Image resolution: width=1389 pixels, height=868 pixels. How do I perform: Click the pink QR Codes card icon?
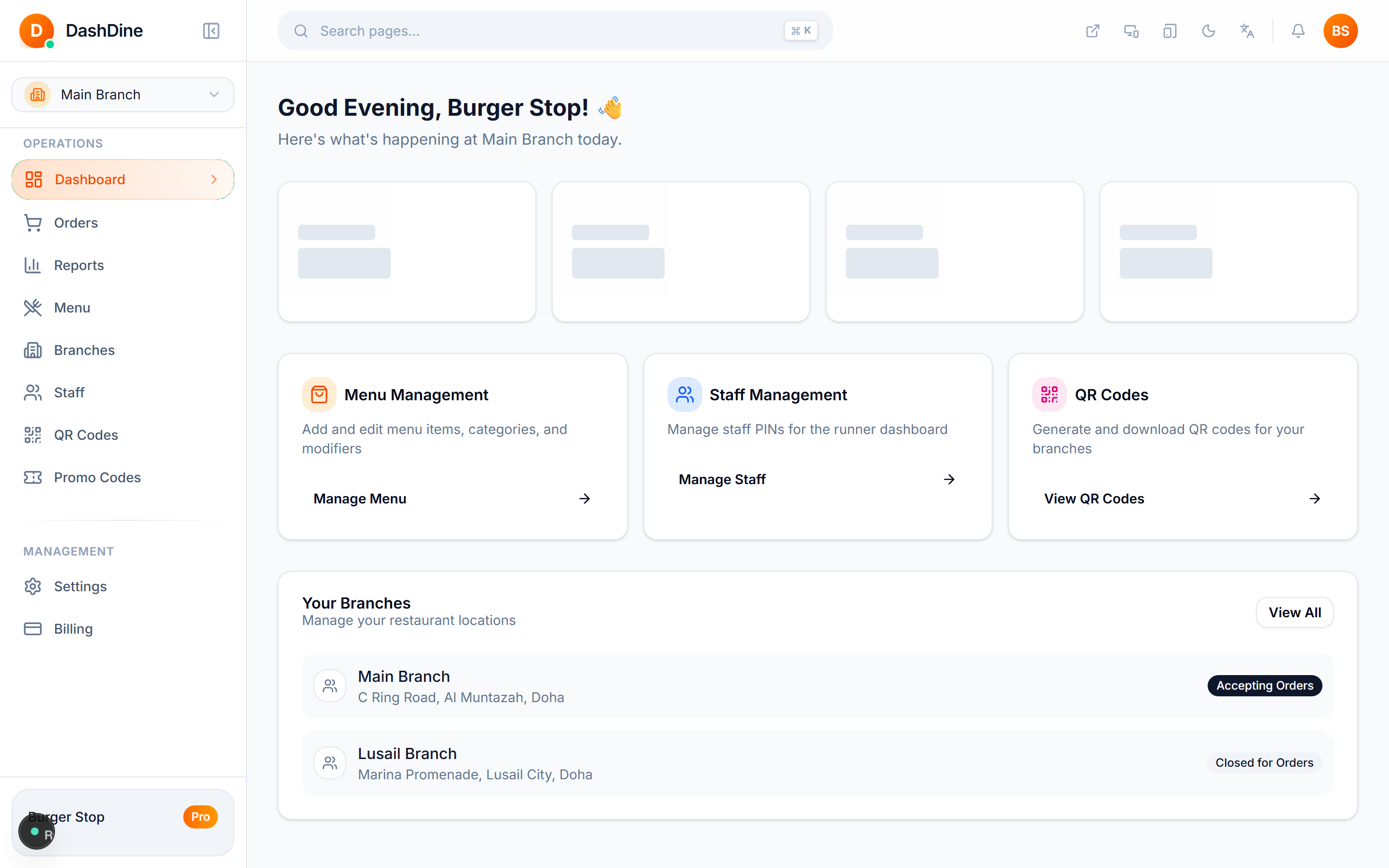tap(1049, 394)
